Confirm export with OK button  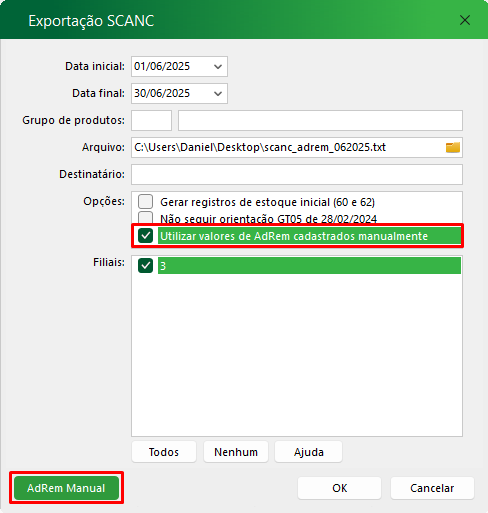(339, 488)
